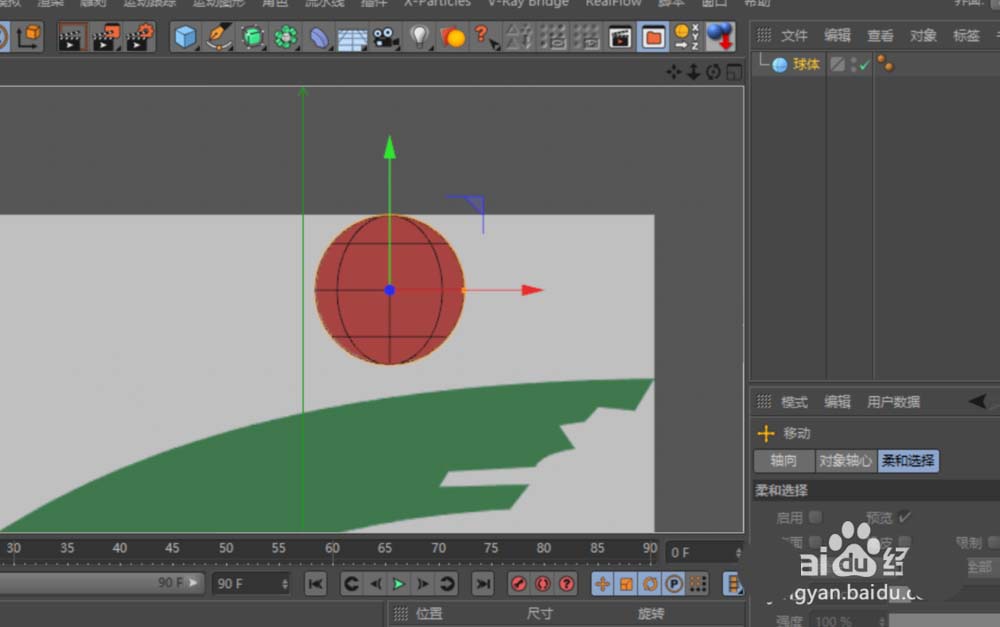Click the 0 F current frame stepper
Screen dimensions: 1000x627
pos(738,552)
